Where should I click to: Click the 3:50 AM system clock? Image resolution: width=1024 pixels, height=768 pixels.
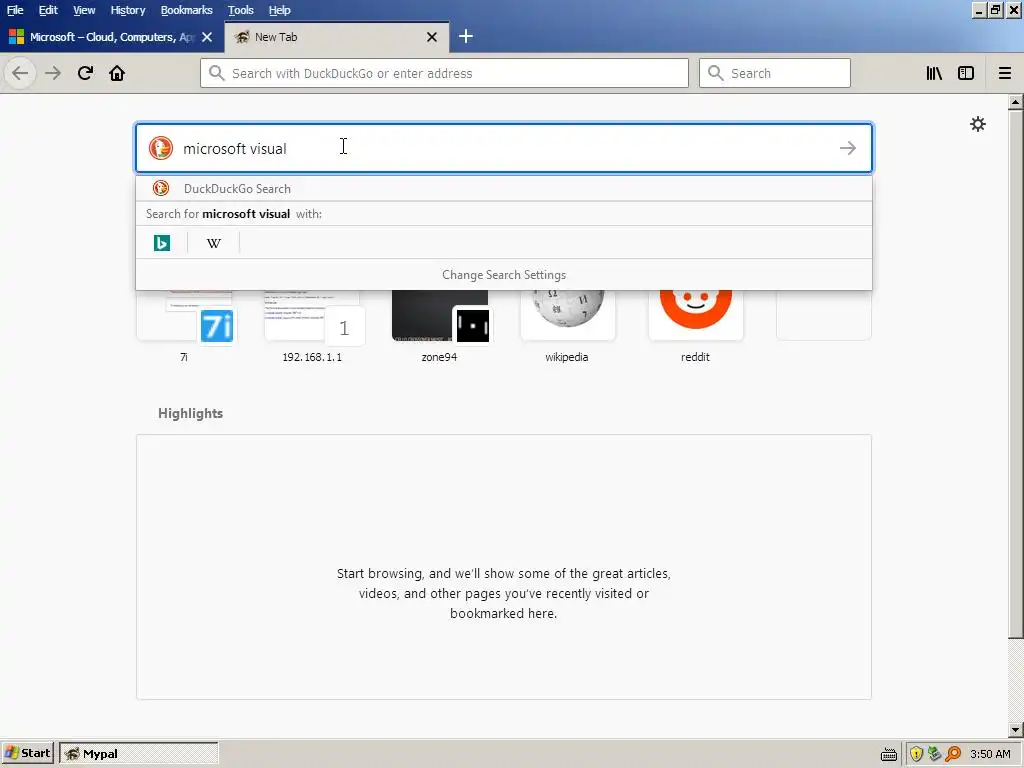(990, 754)
